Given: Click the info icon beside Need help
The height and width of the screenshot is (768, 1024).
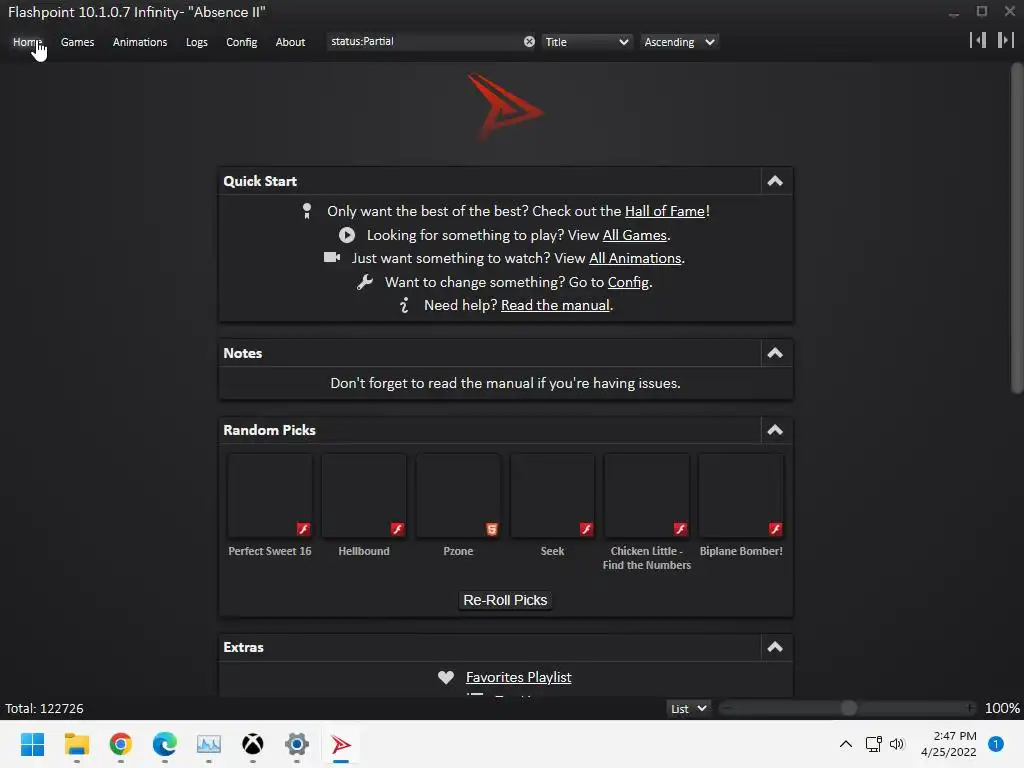Looking at the screenshot, I should (404, 305).
